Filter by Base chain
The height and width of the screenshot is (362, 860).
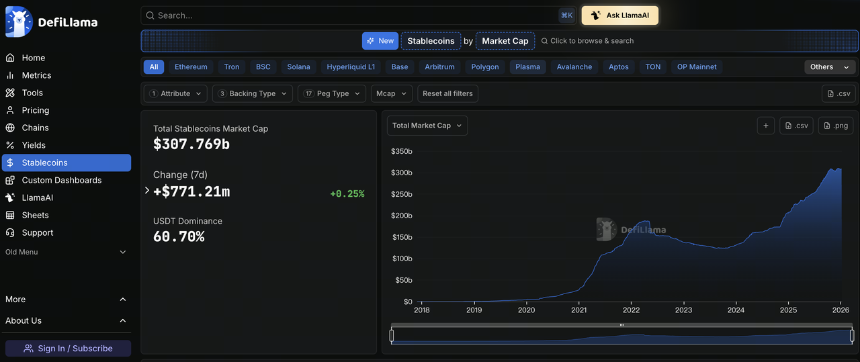pos(399,67)
